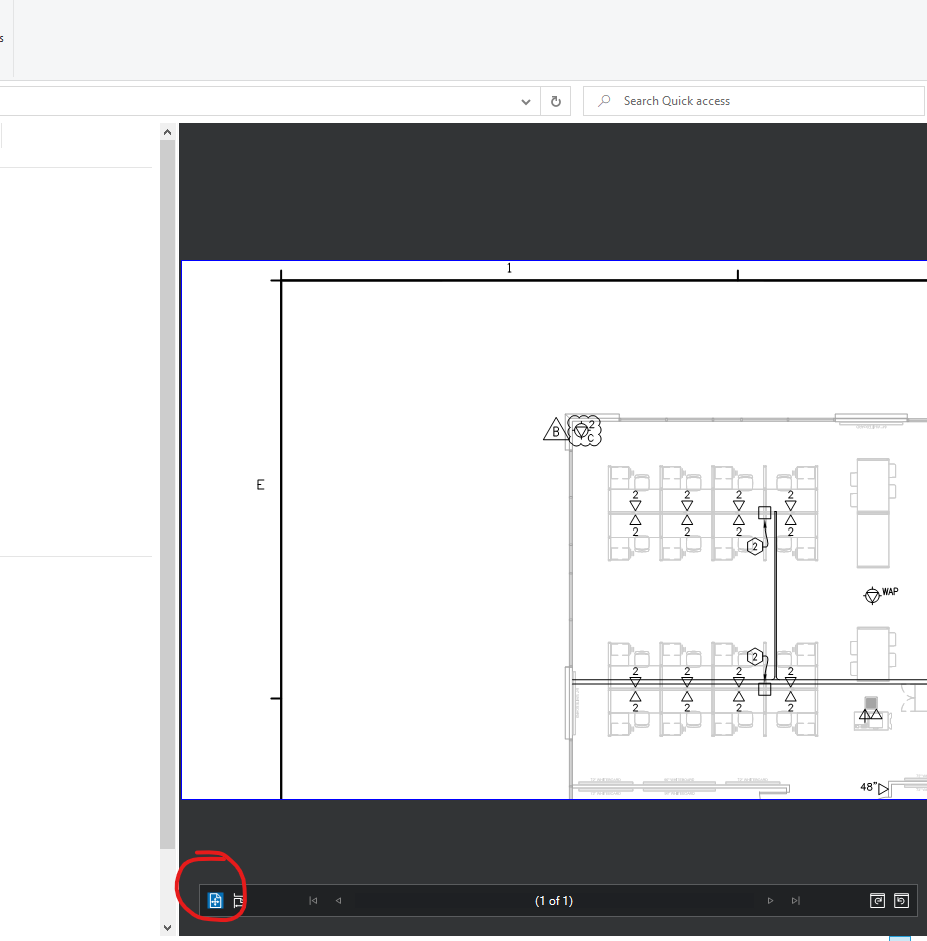Select the WAP symbol on the drawing
Screen dimensions: 927x941
tap(872, 594)
